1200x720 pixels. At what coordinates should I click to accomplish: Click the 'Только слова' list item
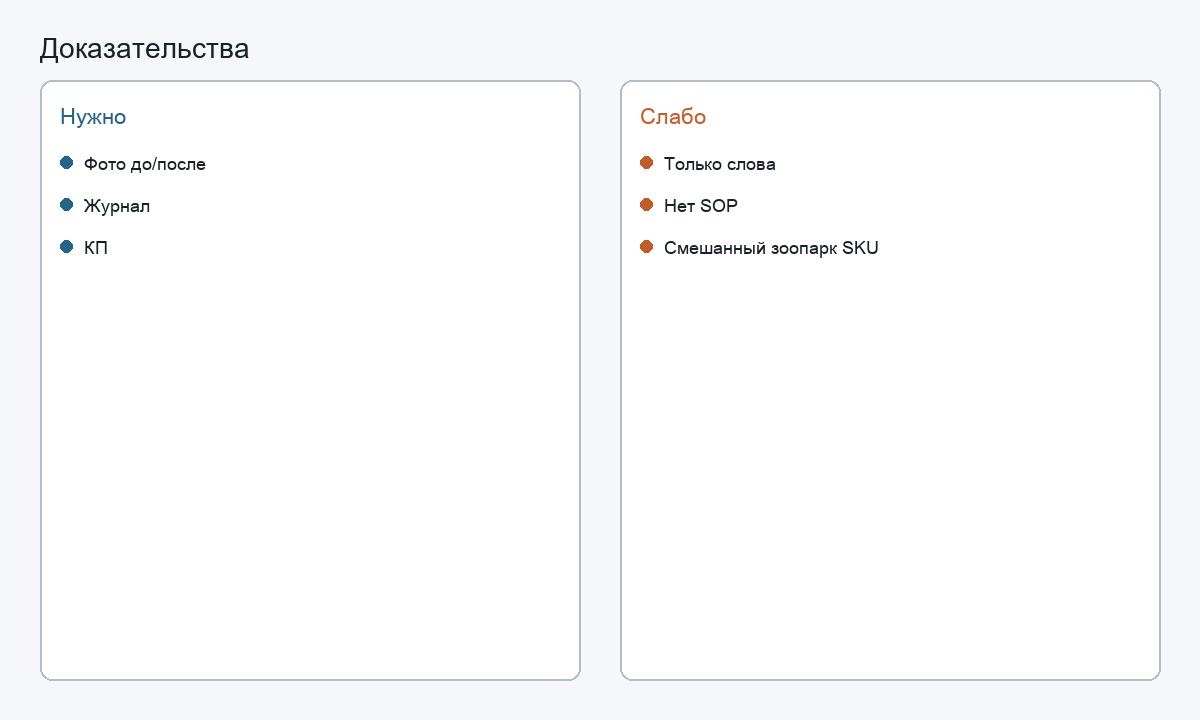pos(720,164)
